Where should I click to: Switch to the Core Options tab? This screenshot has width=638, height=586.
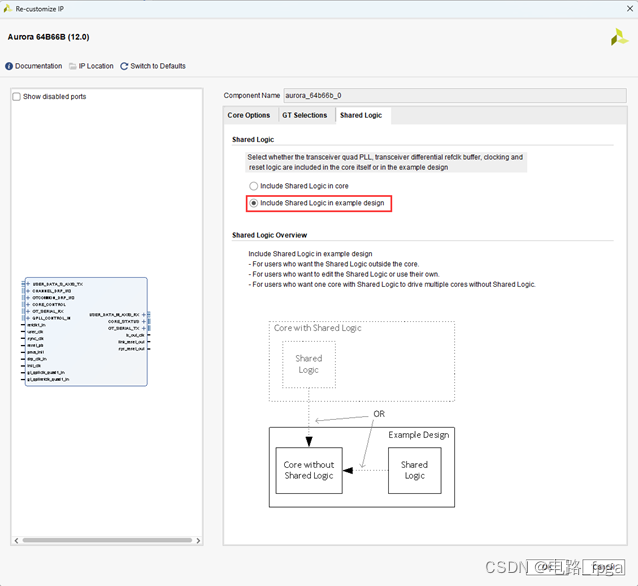[249, 115]
